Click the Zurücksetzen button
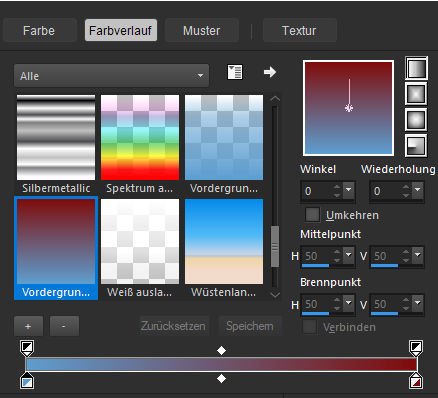 click(x=174, y=326)
